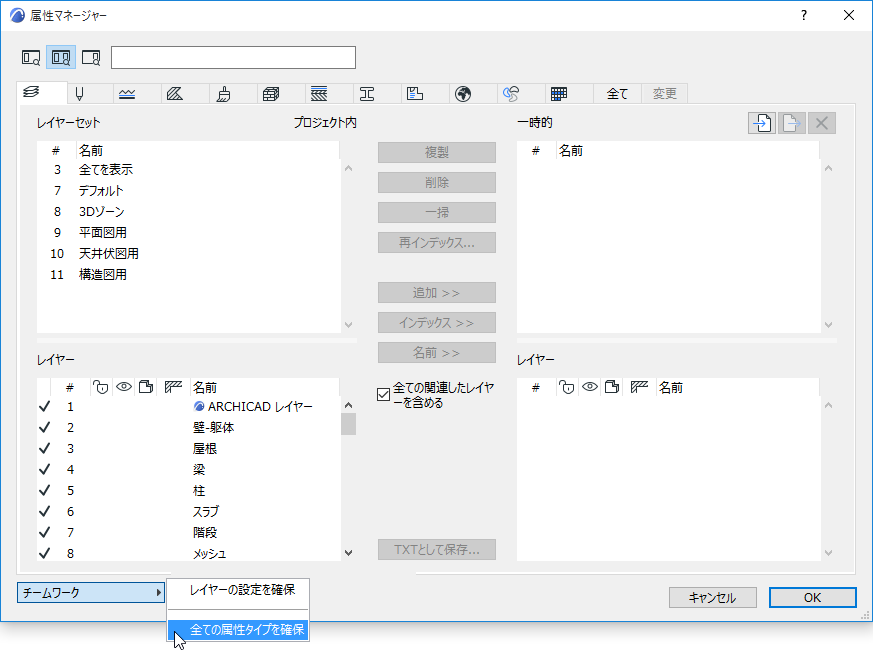Sort temporary layers by lock column icon

(x=567, y=387)
